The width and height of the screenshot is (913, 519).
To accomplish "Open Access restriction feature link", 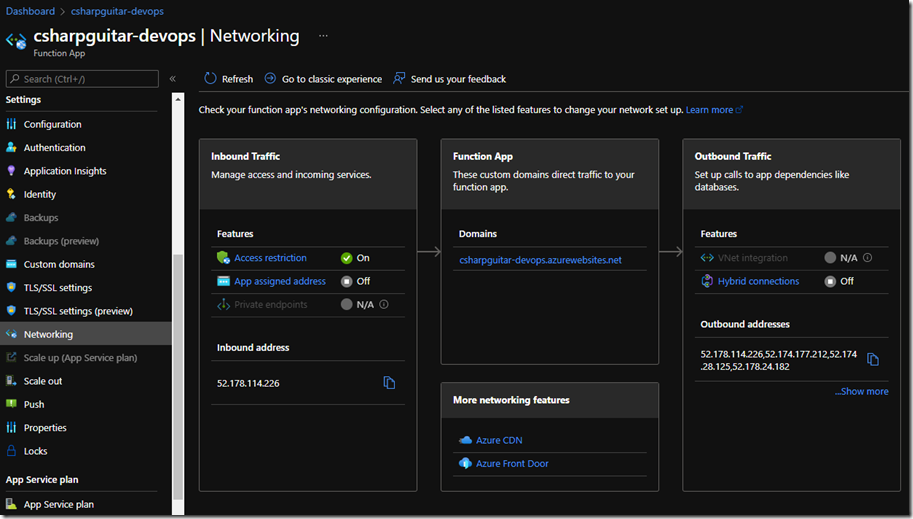I will [270, 257].
